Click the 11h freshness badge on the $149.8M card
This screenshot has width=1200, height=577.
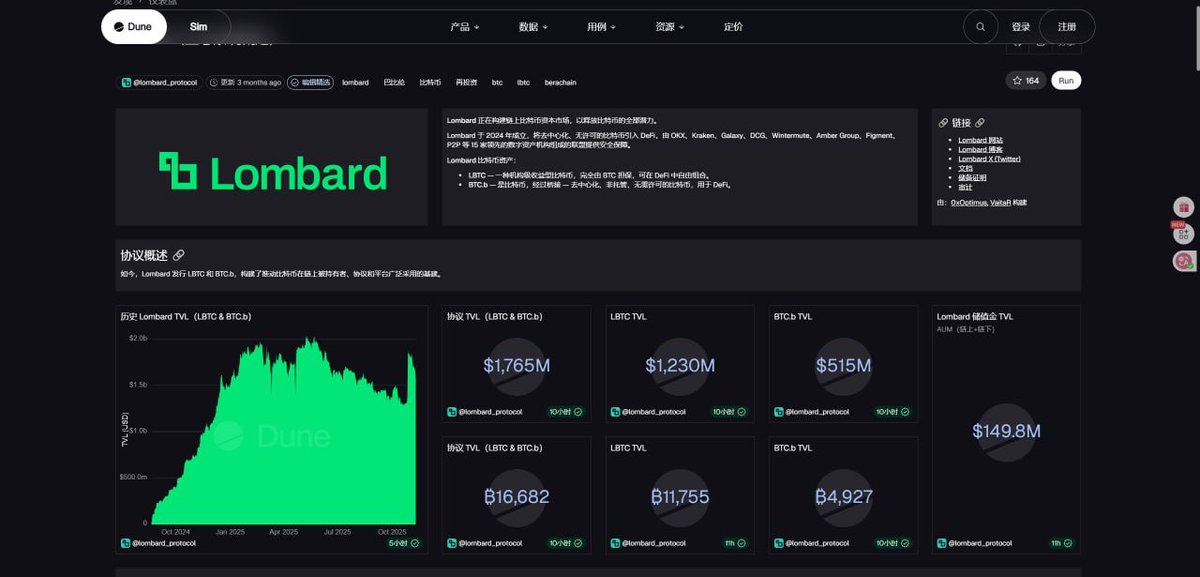click(1062, 543)
